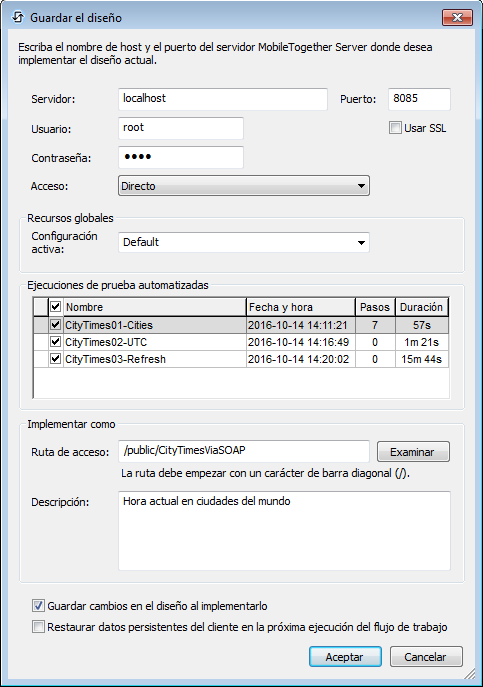Open the Acceso dropdown showing Directo
The width and height of the screenshot is (483, 687).
coord(244,186)
